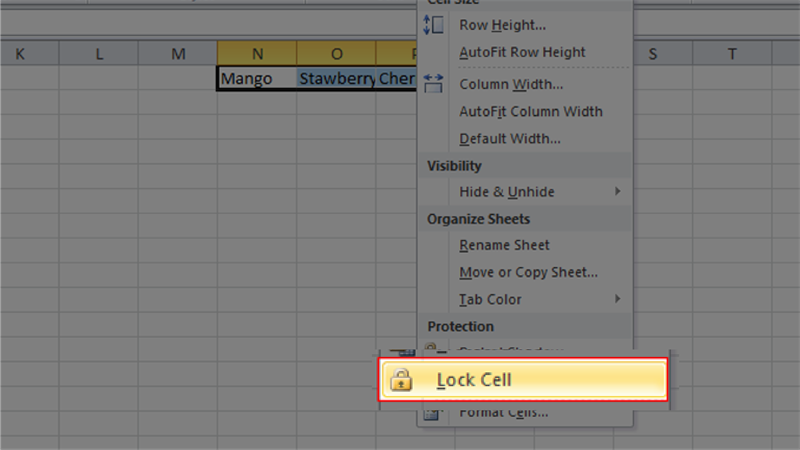Click the Row Height arrows icon

click(x=433, y=25)
